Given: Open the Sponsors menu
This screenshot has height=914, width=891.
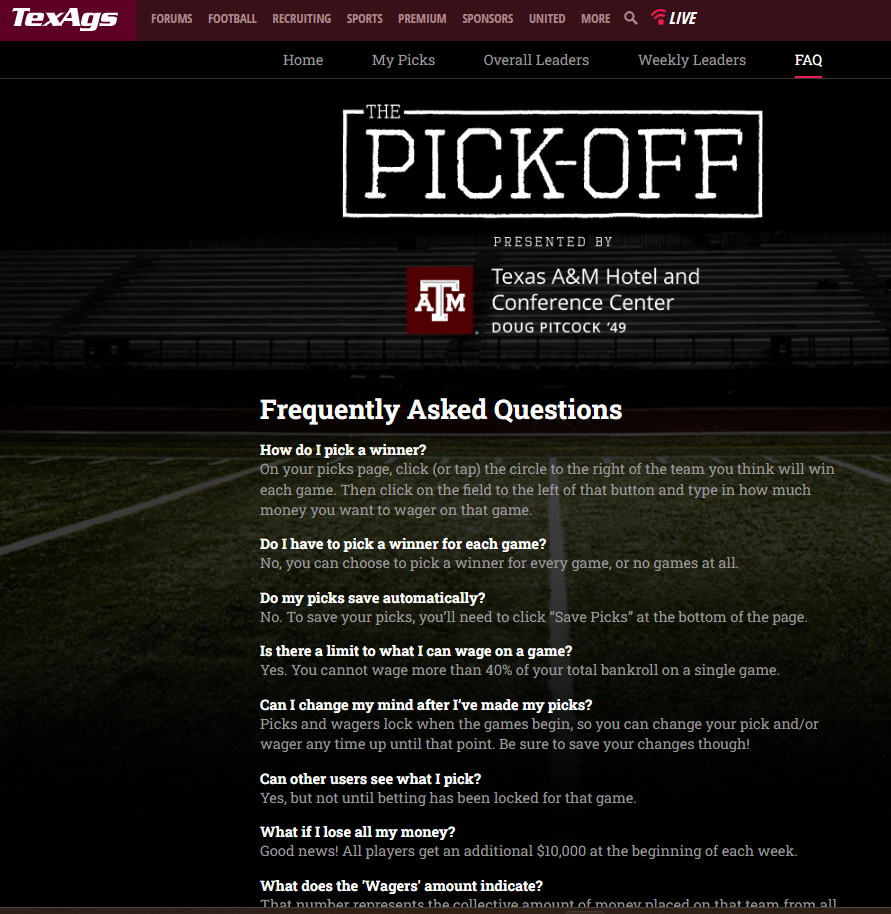Looking at the screenshot, I should point(488,19).
